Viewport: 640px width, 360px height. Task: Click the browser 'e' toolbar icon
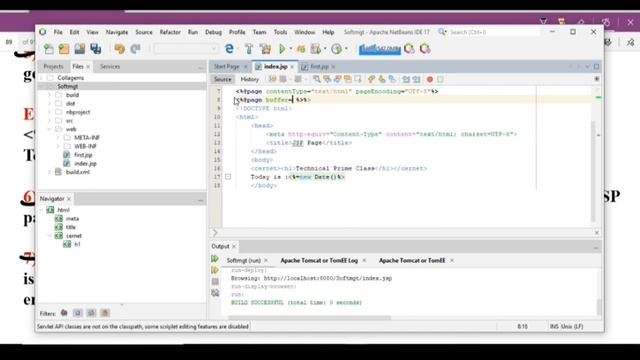click(229, 49)
